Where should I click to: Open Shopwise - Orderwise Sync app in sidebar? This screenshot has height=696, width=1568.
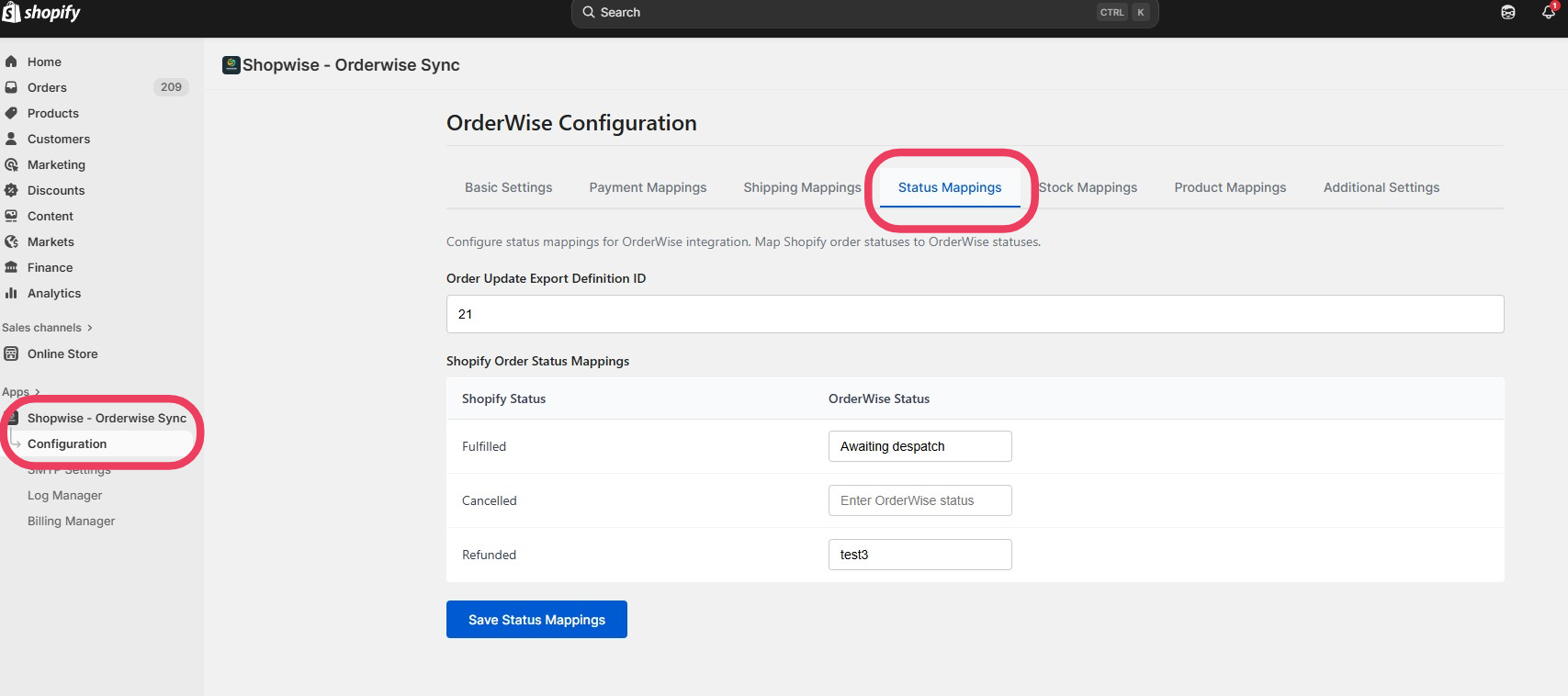tap(107, 418)
